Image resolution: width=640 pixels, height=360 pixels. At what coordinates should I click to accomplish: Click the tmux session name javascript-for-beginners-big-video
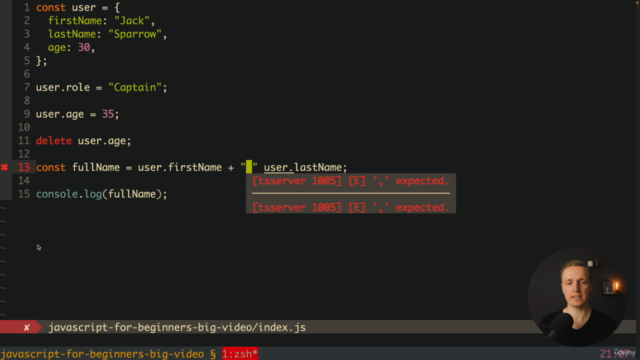[102, 354]
